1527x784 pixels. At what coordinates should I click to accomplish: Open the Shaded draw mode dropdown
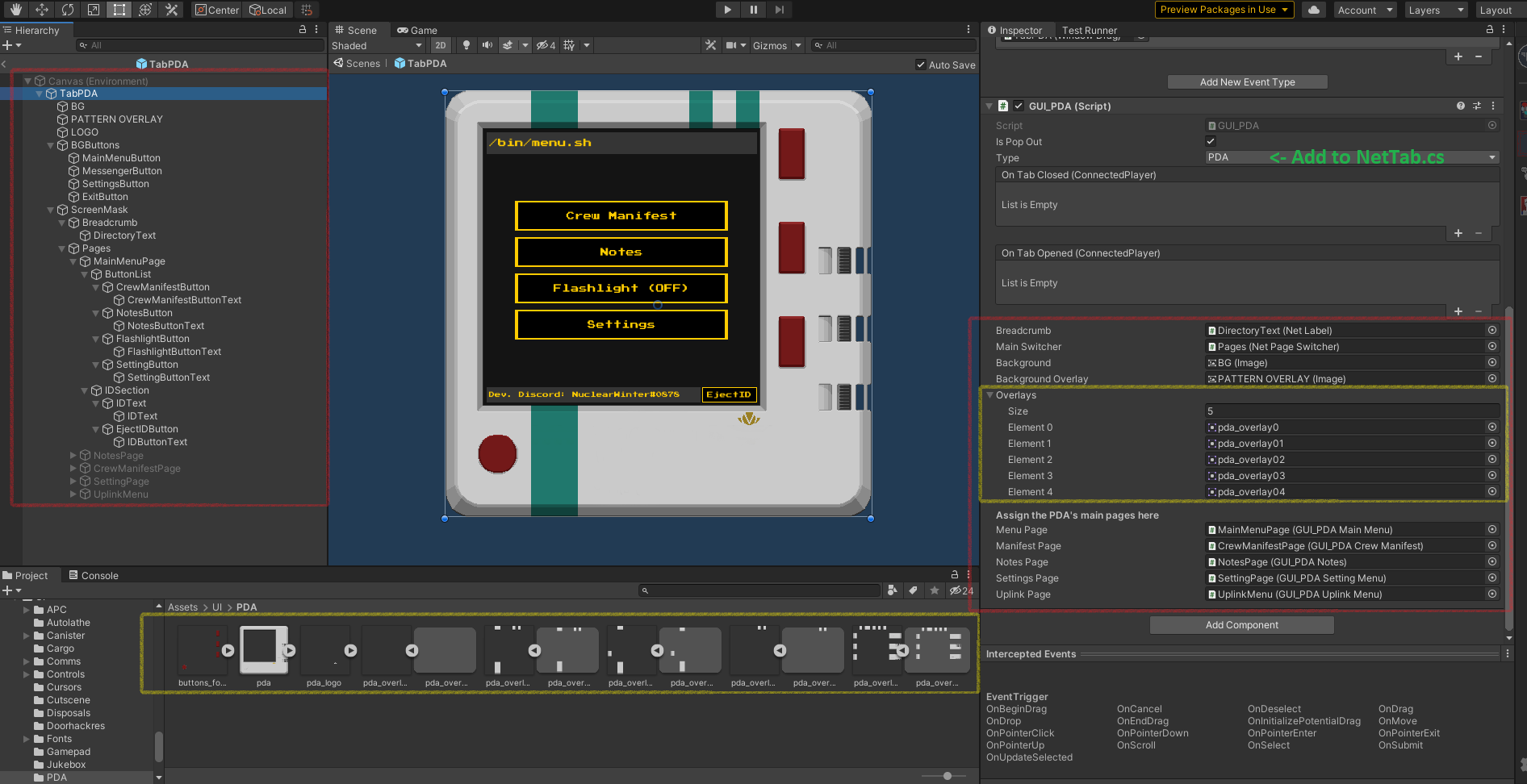click(377, 46)
